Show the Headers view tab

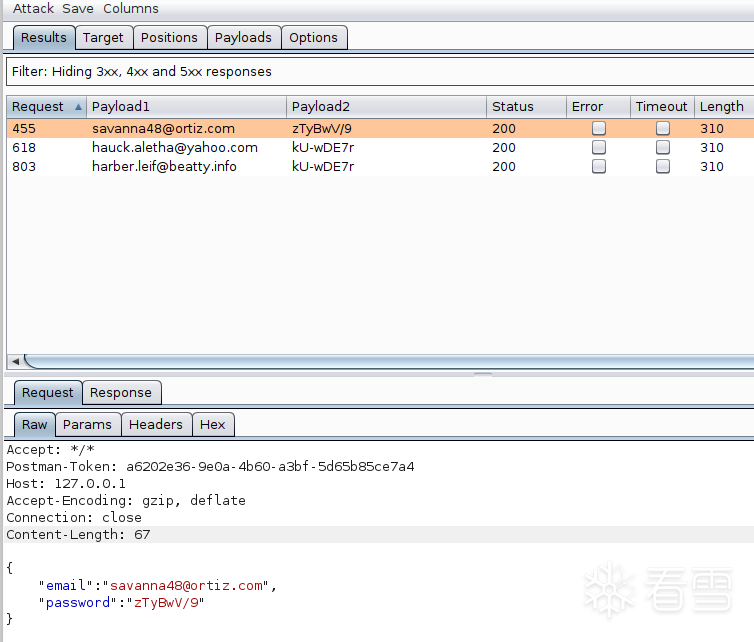click(x=156, y=425)
